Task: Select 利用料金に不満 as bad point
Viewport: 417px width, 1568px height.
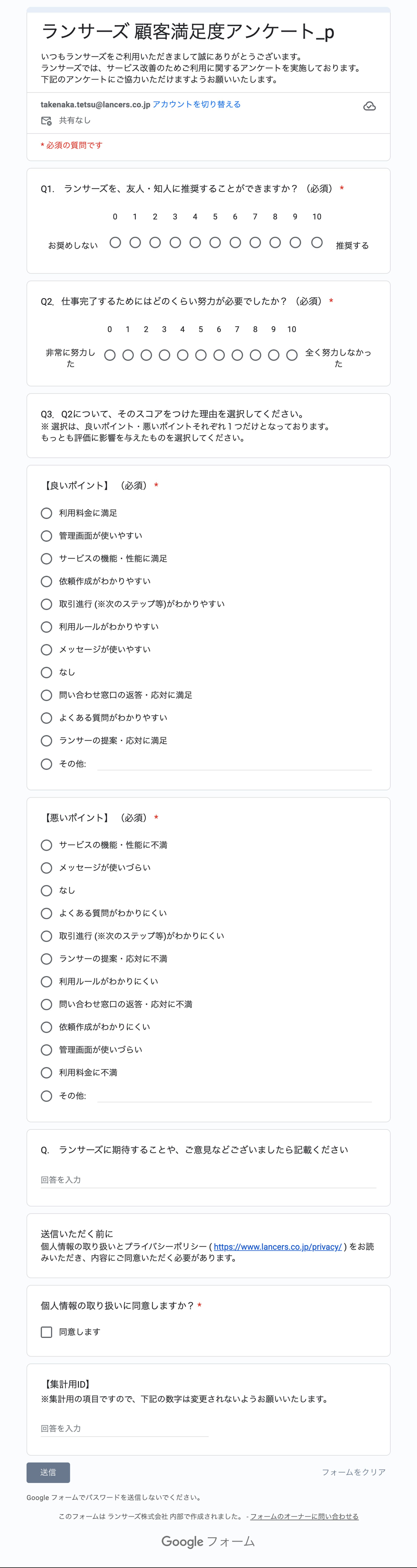Action: pos(46,1073)
